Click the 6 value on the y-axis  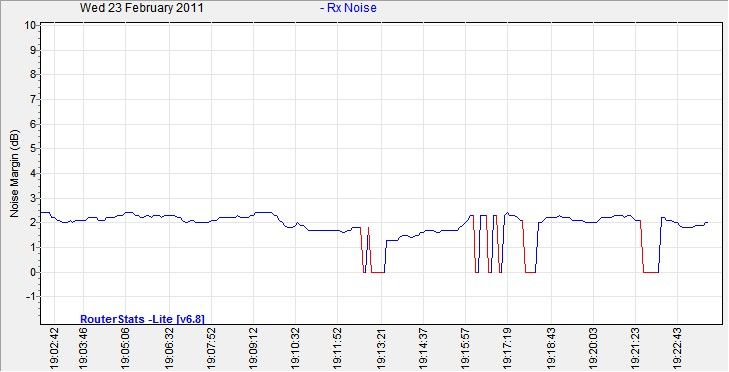coord(33,124)
